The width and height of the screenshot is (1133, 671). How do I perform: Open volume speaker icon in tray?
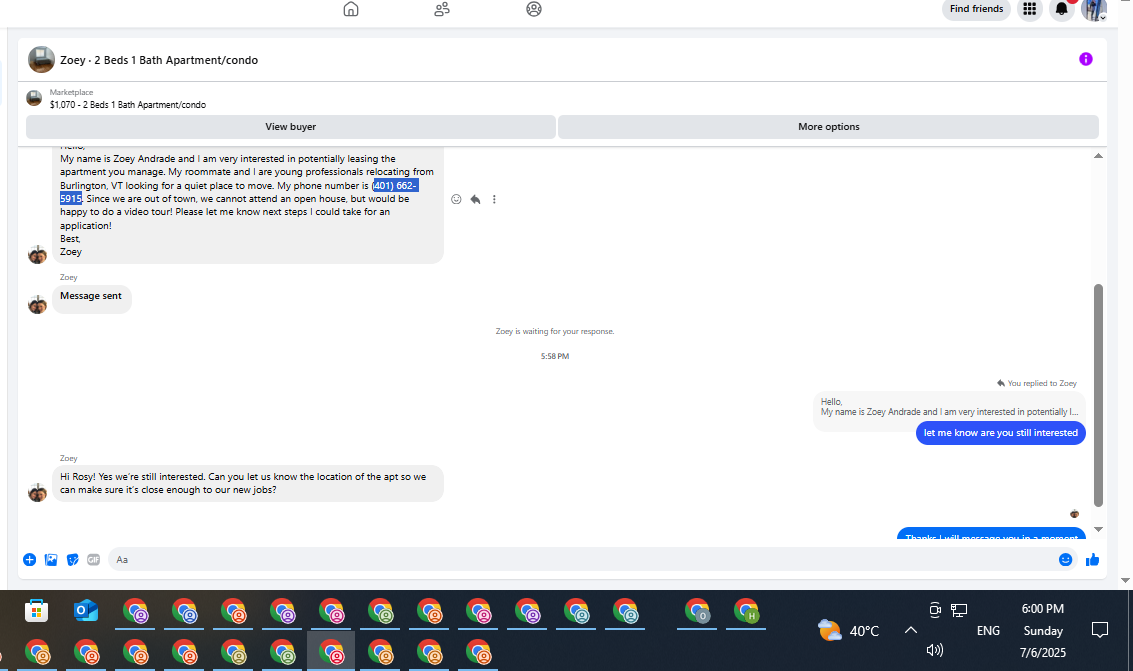tap(934, 650)
